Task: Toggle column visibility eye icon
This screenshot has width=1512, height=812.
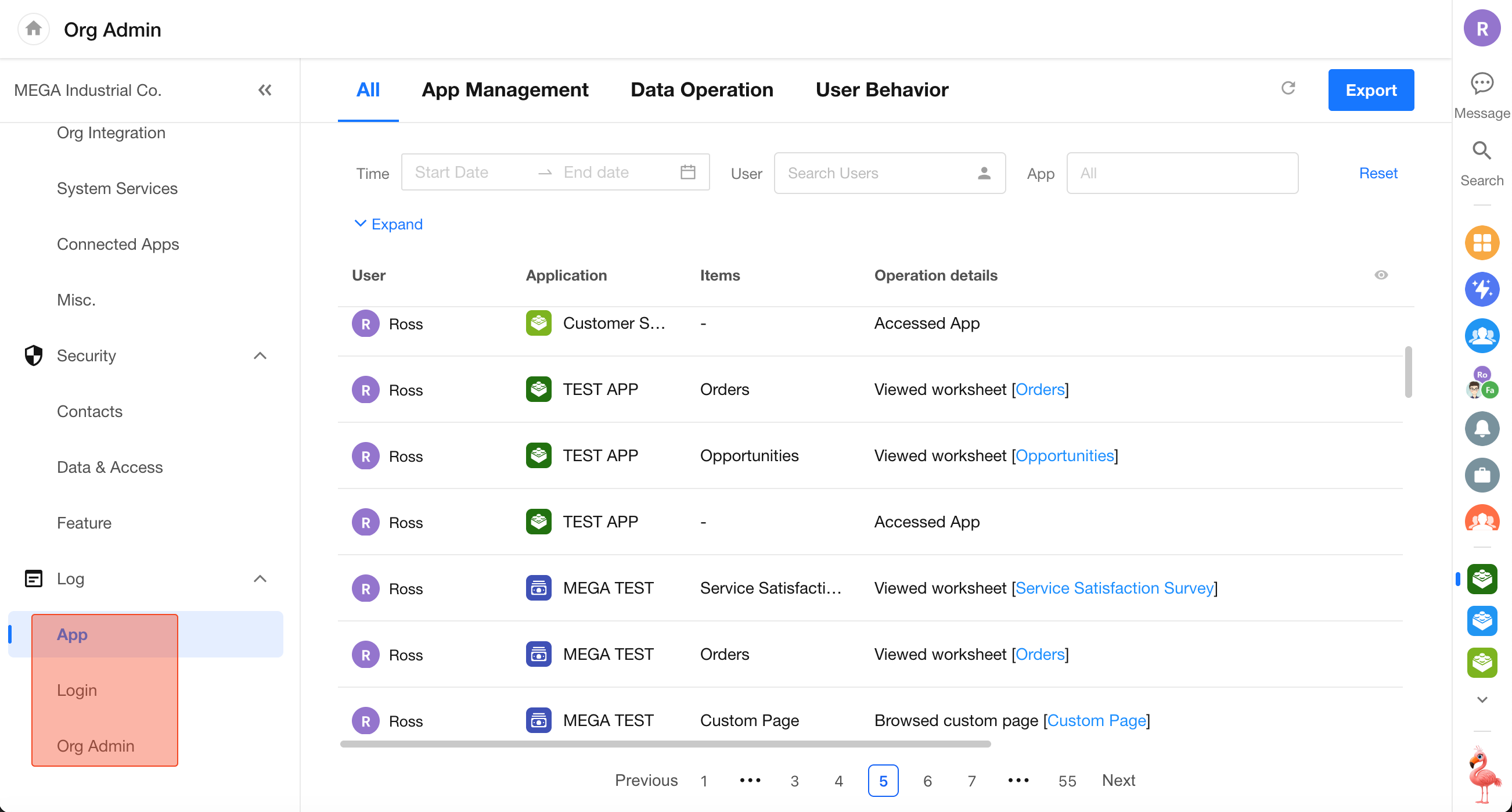Action: point(1381,275)
